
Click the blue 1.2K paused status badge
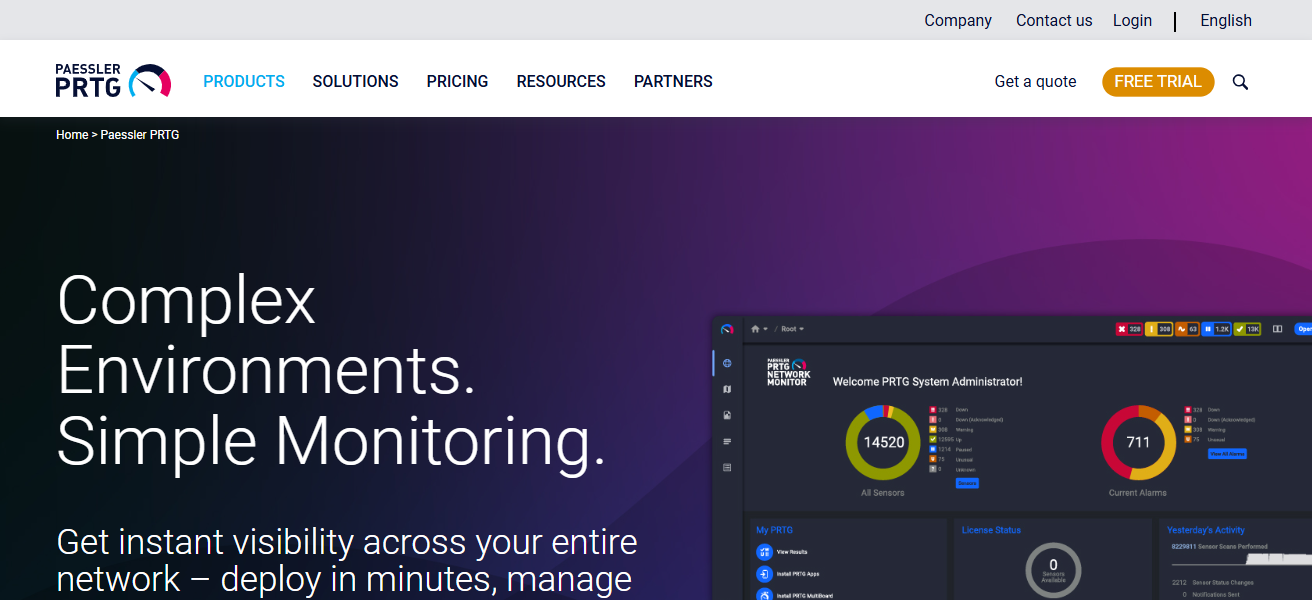(x=1217, y=329)
